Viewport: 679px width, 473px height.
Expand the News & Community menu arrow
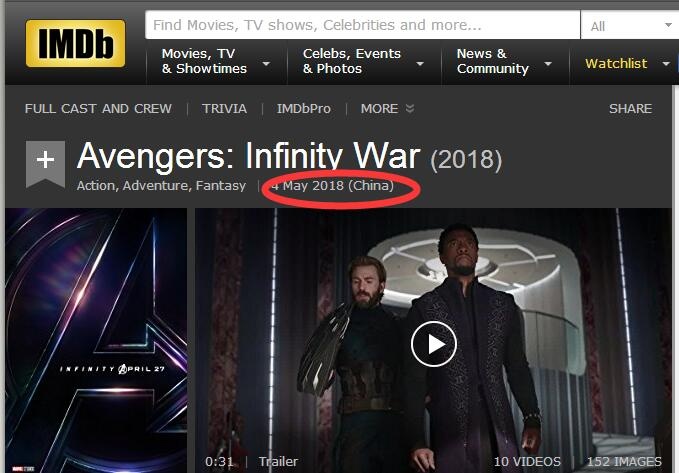pos(548,64)
